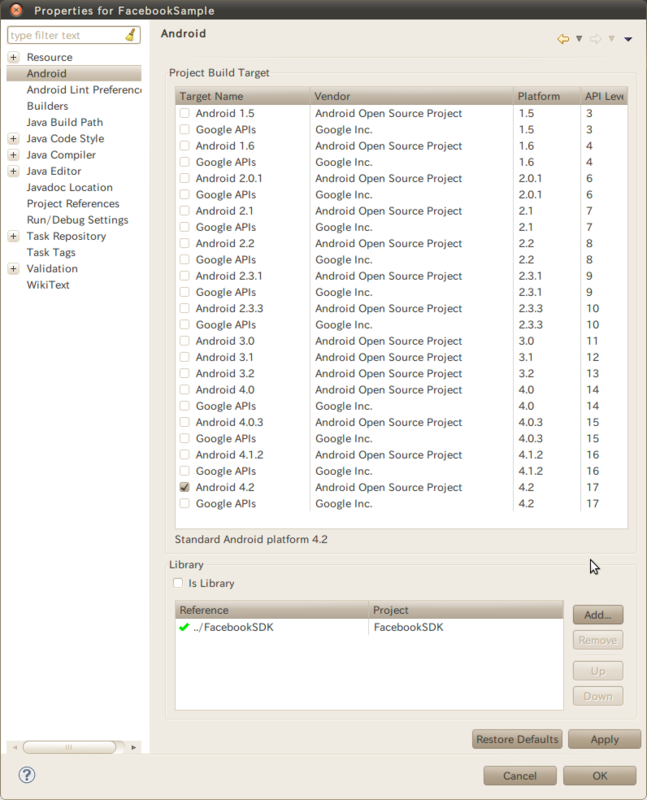Click green checkmark beside ../FacebookSDK

pyautogui.click(x=184, y=627)
